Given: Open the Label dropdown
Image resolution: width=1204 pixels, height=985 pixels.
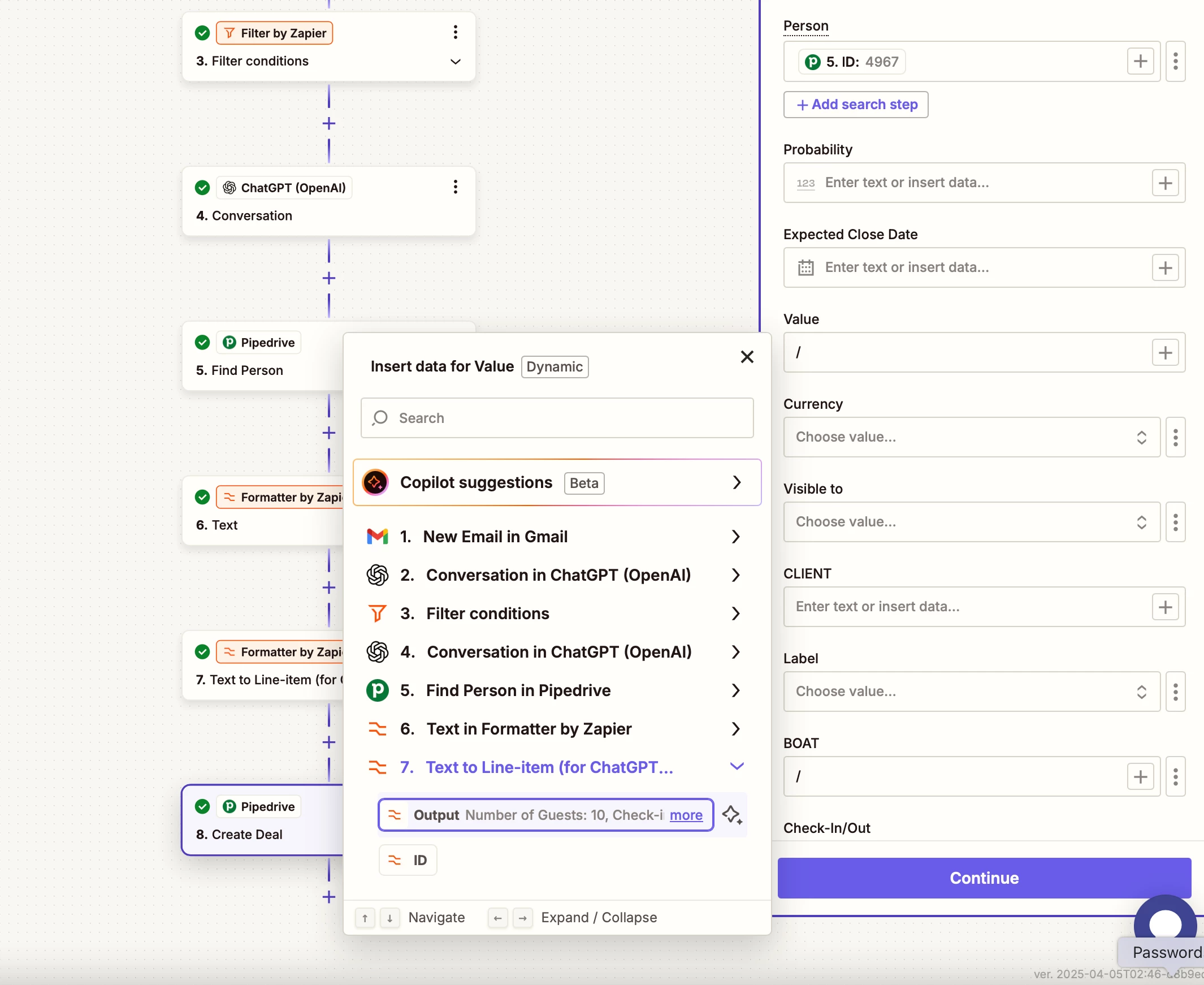Looking at the screenshot, I should [972, 692].
